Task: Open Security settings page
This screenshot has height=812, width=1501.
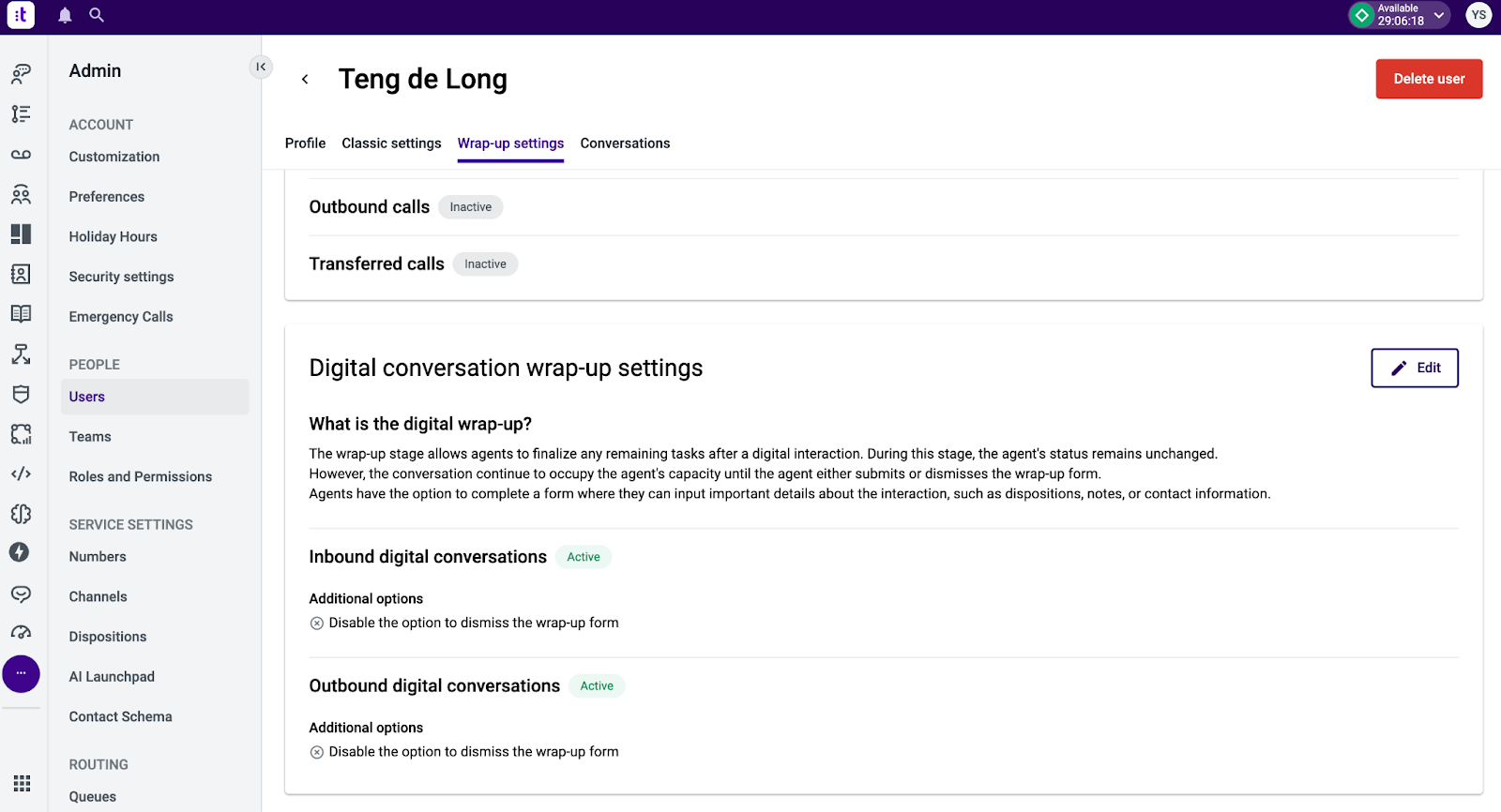Action: (121, 277)
